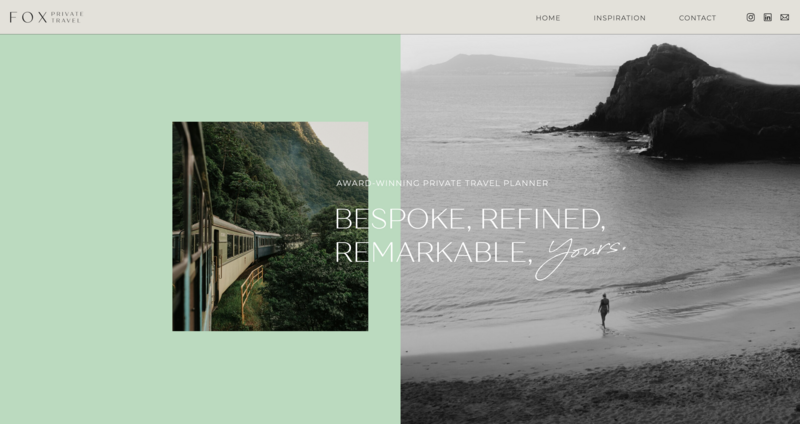Click the FOX logo lettering
Viewport: 800px width, 424px height.
29,17
